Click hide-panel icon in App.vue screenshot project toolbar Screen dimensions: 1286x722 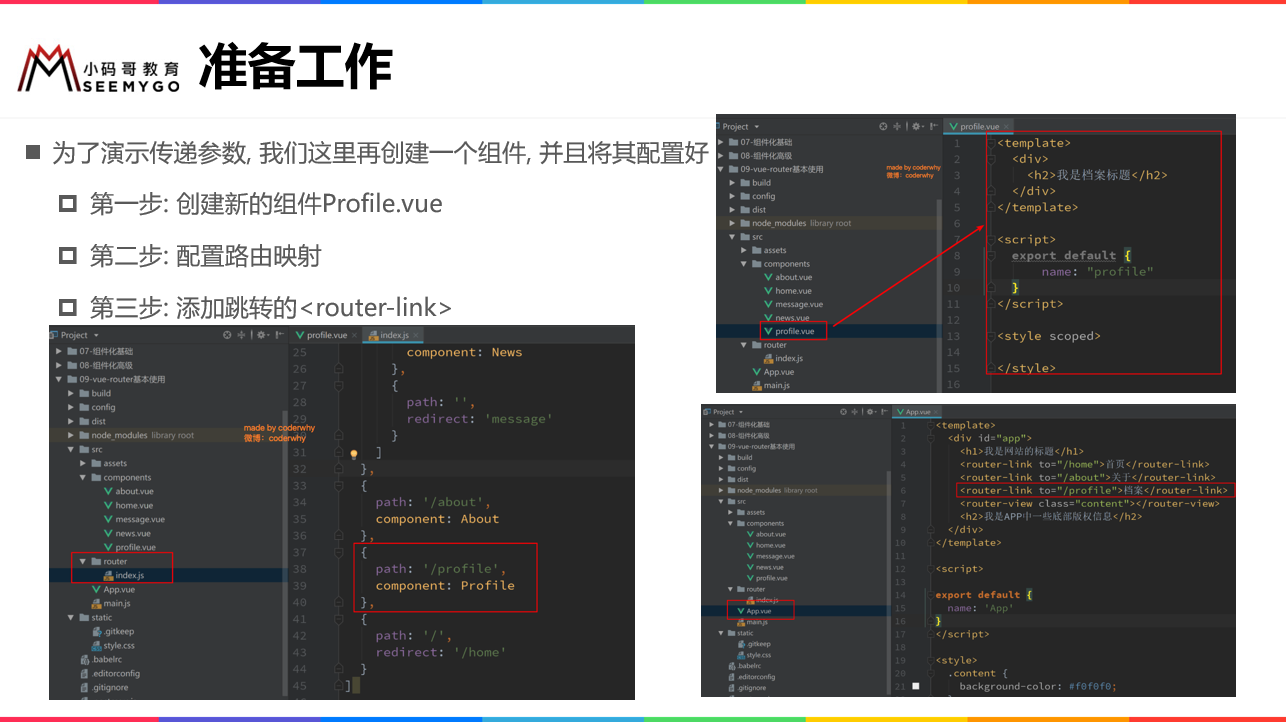(x=884, y=412)
